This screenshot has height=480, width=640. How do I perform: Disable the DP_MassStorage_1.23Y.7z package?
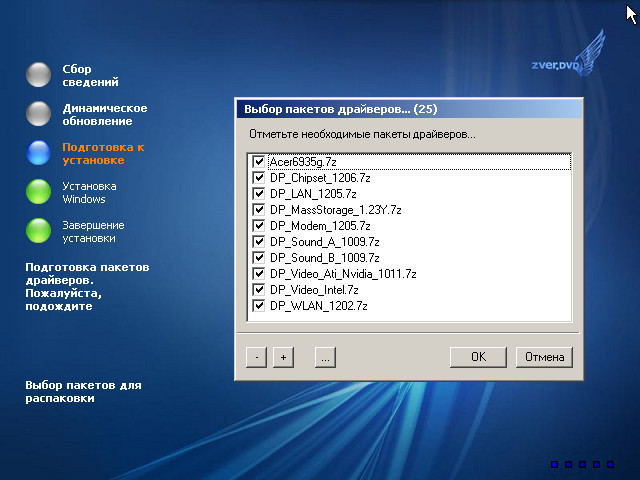point(259,209)
